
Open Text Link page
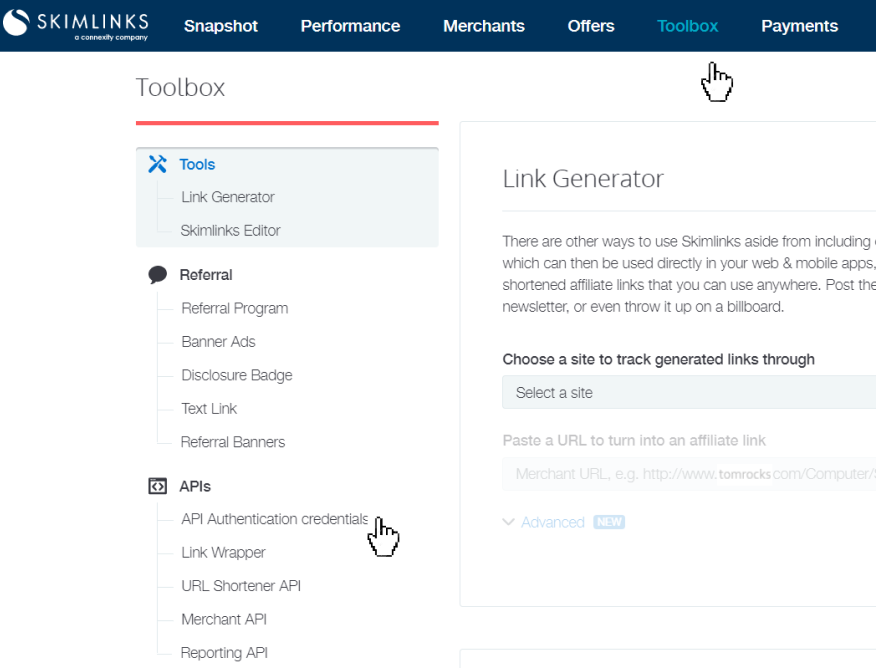click(x=209, y=409)
